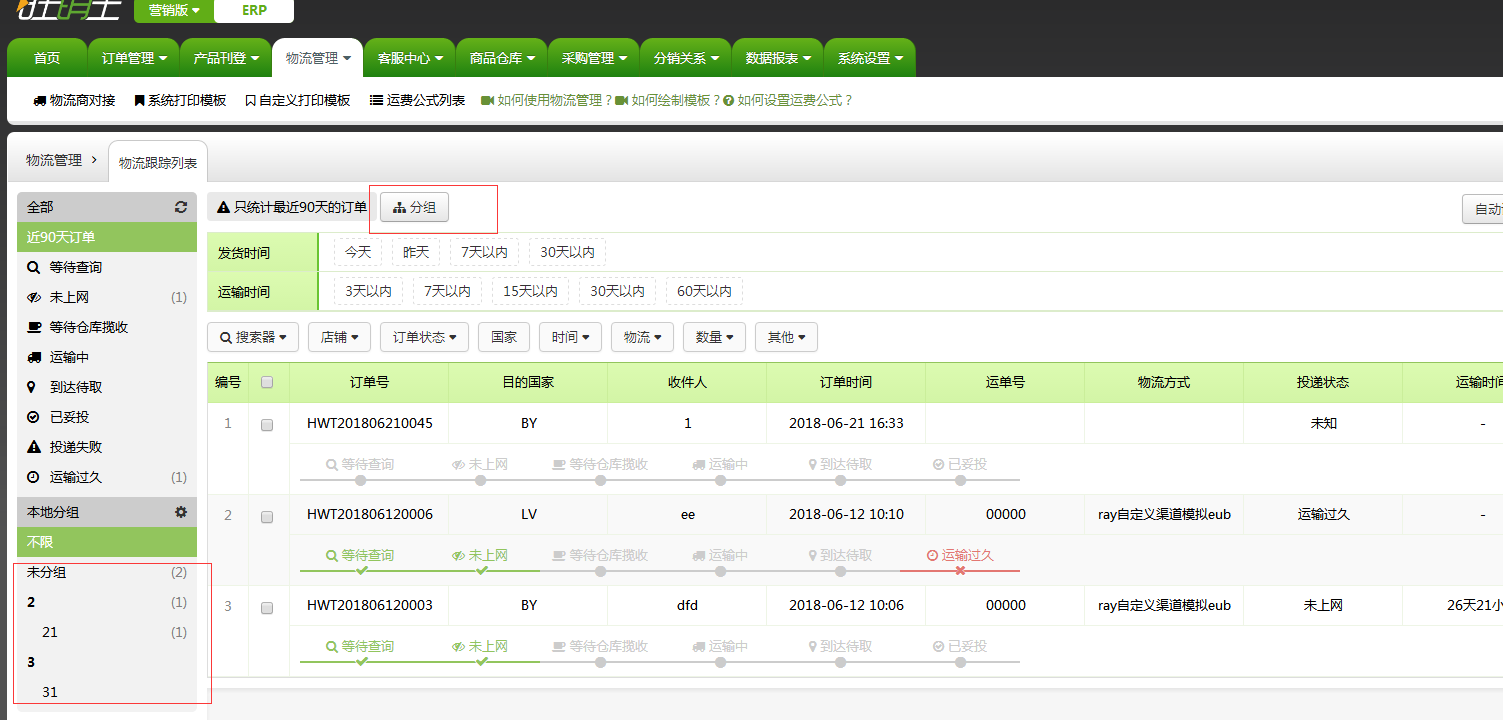Click warning icon beside 只统计最近90天的订单
1503x720 pixels.
click(x=224, y=208)
